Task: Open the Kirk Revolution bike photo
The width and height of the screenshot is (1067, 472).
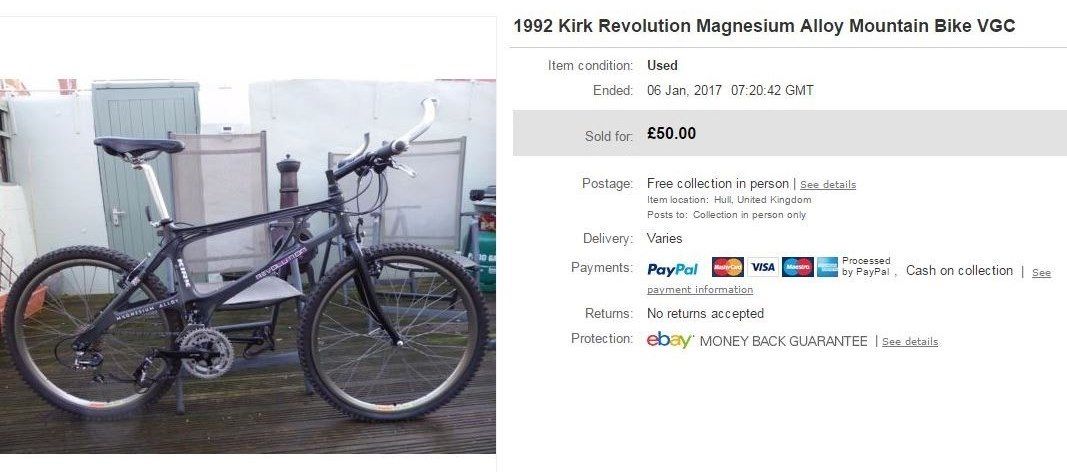Action: [248, 267]
